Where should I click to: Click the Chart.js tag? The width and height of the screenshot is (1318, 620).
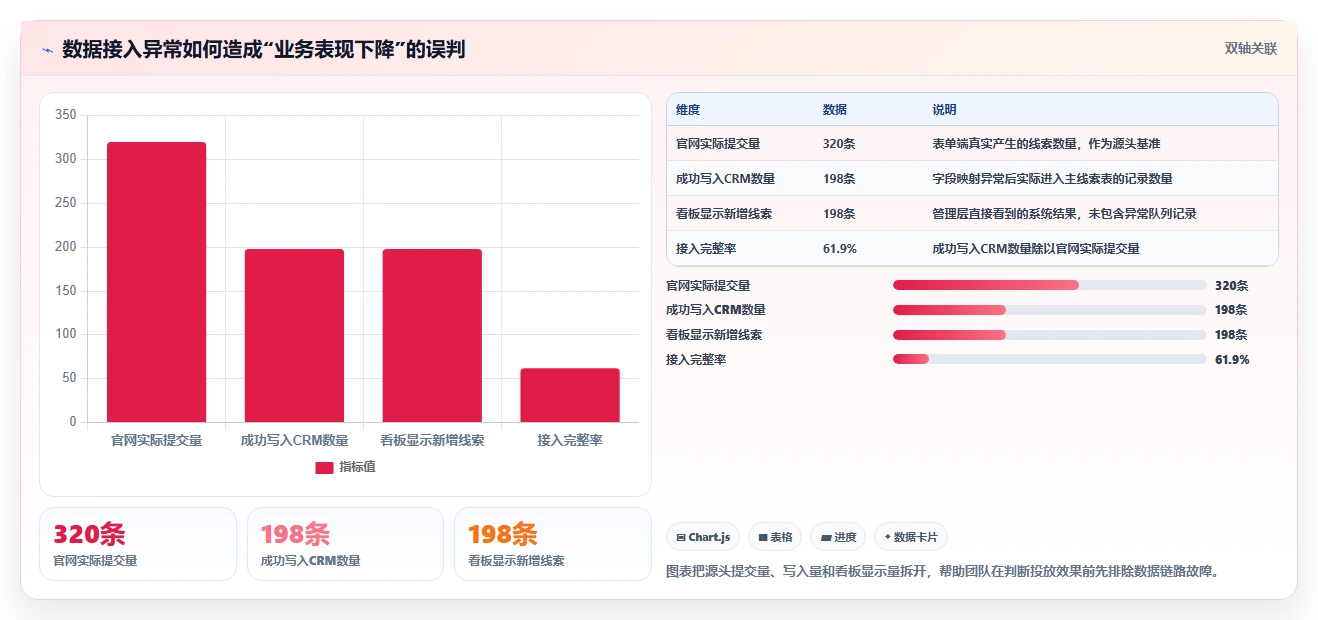click(x=703, y=537)
